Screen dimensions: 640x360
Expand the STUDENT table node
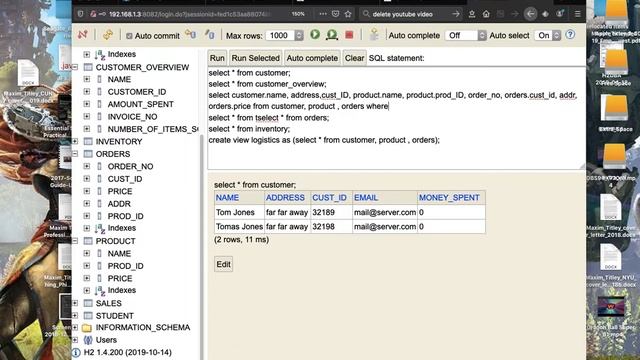click(x=75, y=316)
